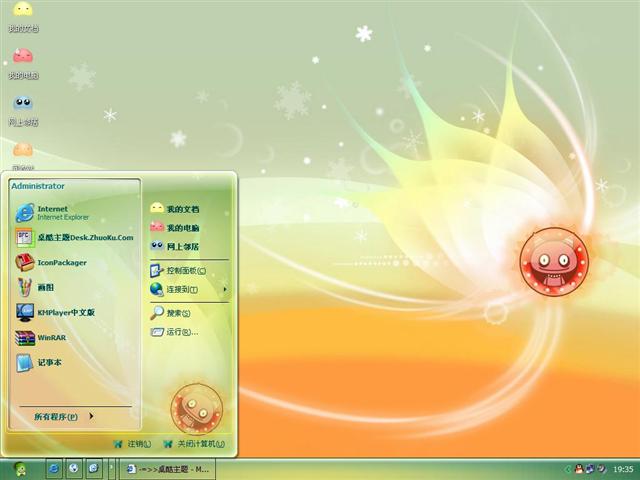Switch to 桌酷主题 taskbar window
Viewport: 640px width, 480px height.
tap(167, 469)
